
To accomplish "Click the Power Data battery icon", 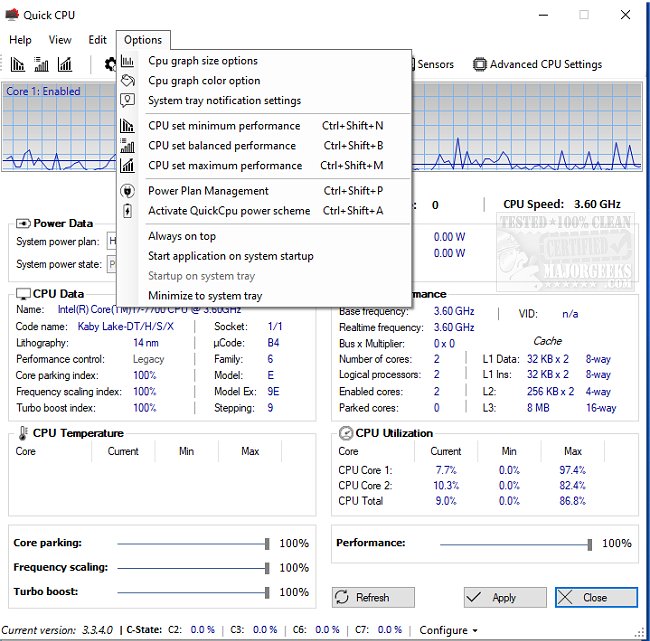I will [23, 223].
